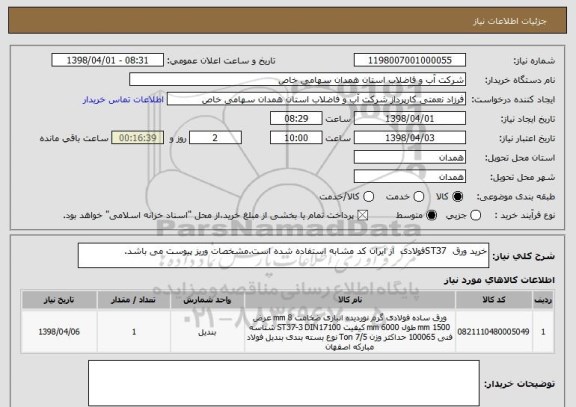
Task: Click the شماره نیاز number field
Action: point(410,60)
